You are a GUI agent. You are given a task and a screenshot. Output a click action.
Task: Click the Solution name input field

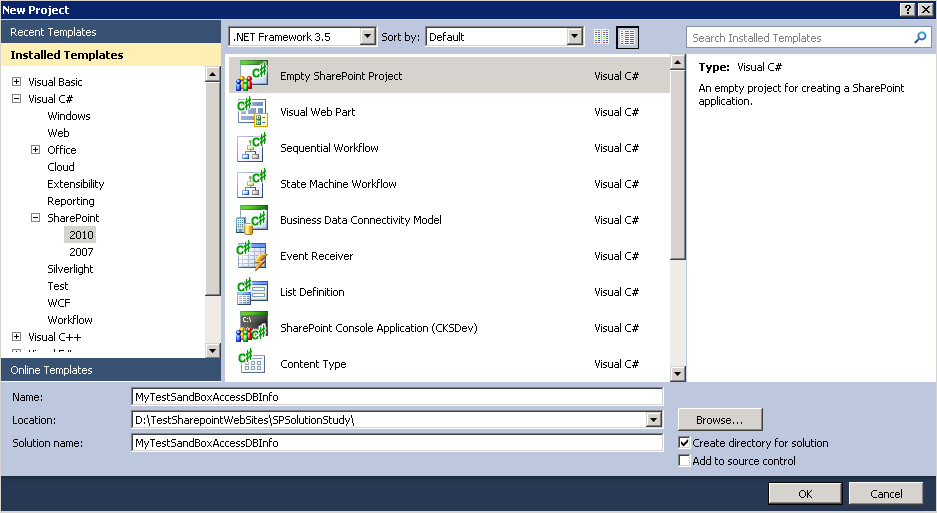[x=397, y=443]
